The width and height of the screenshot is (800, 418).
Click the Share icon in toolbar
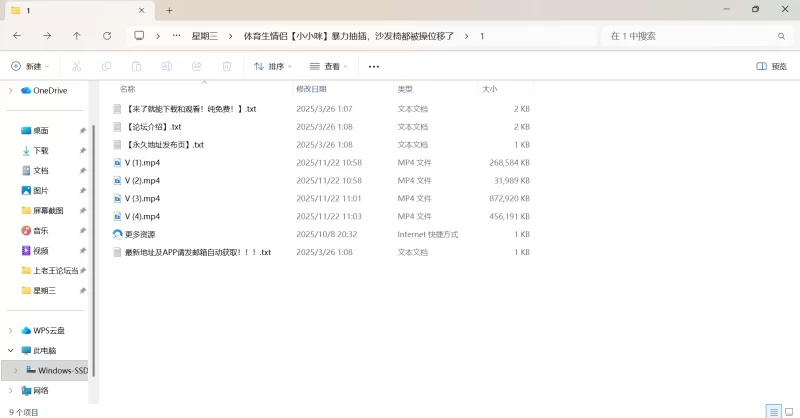(x=197, y=67)
